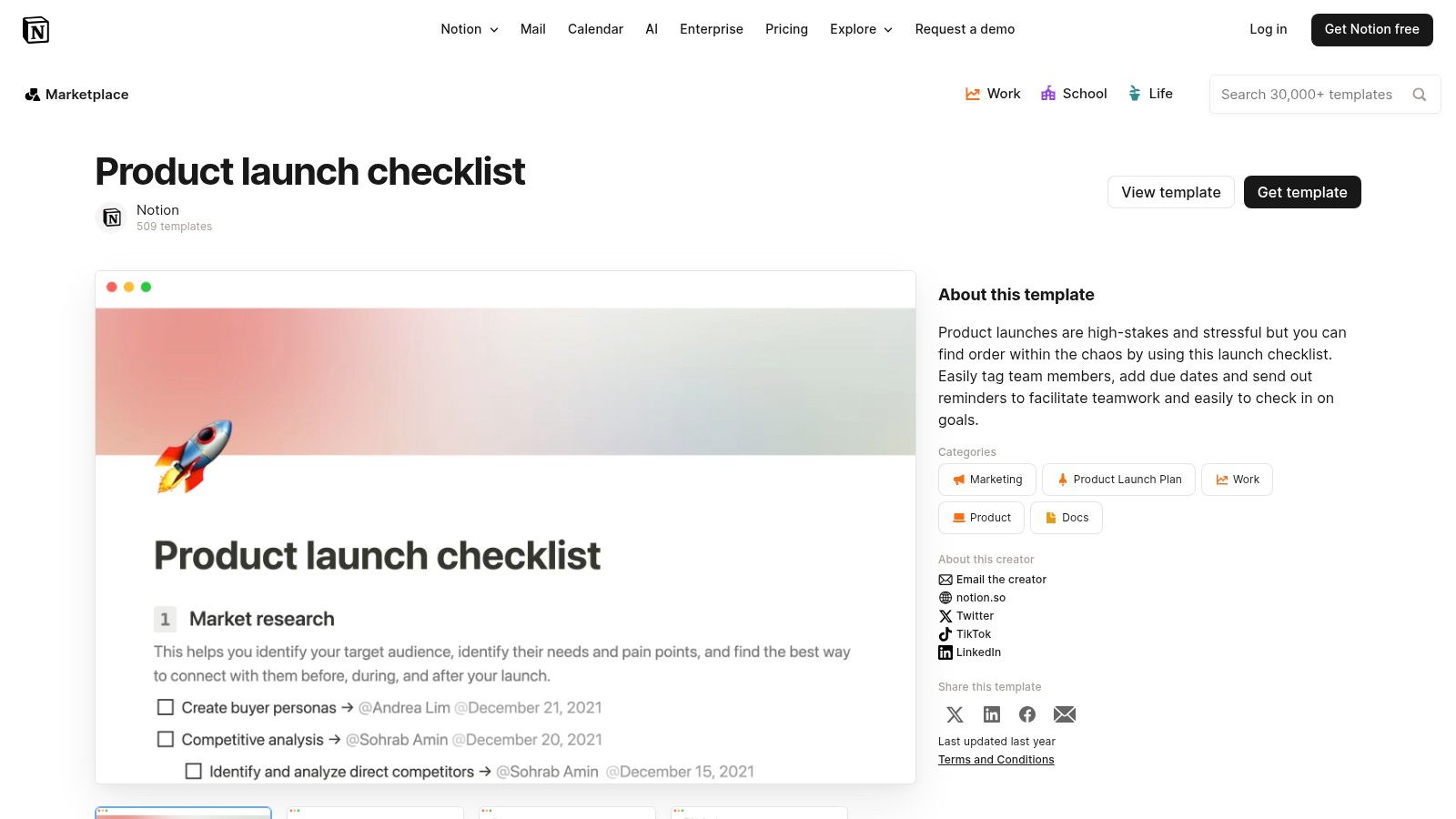1456x819 pixels.
Task: Check the Competitive analysis checkbox
Action: click(165, 739)
